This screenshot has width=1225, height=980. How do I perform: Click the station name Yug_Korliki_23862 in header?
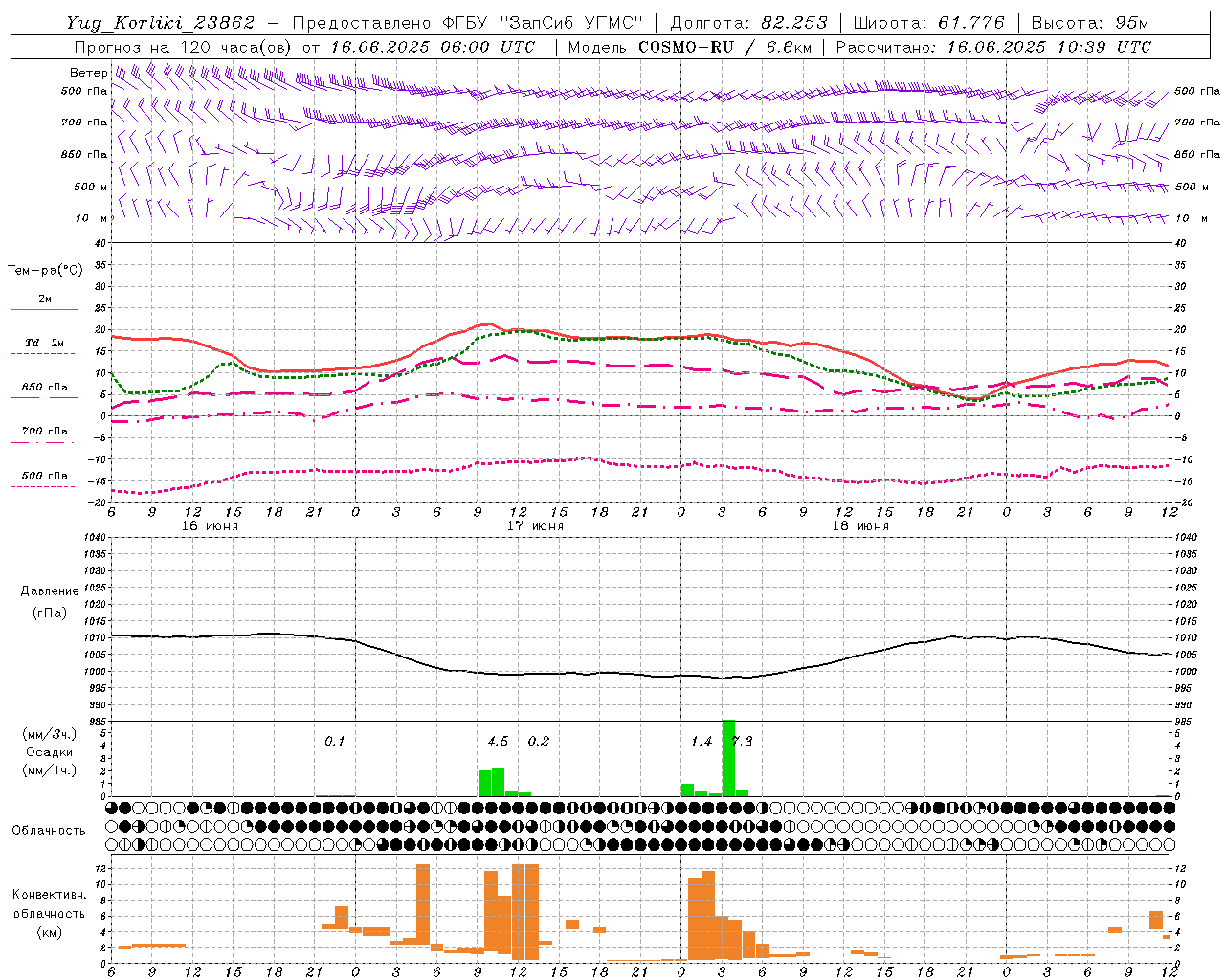(x=161, y=23)
